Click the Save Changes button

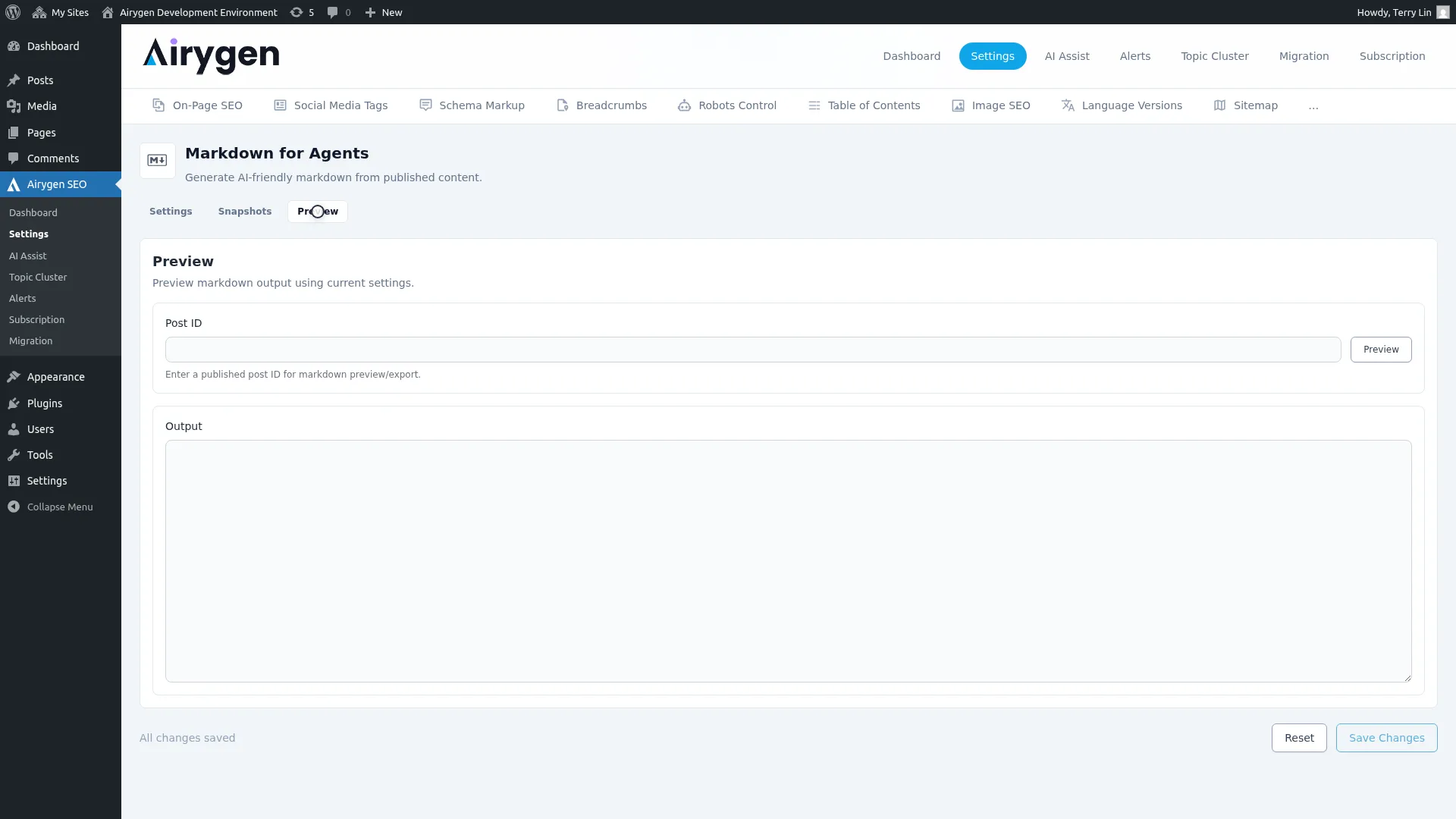[1386, 738]
